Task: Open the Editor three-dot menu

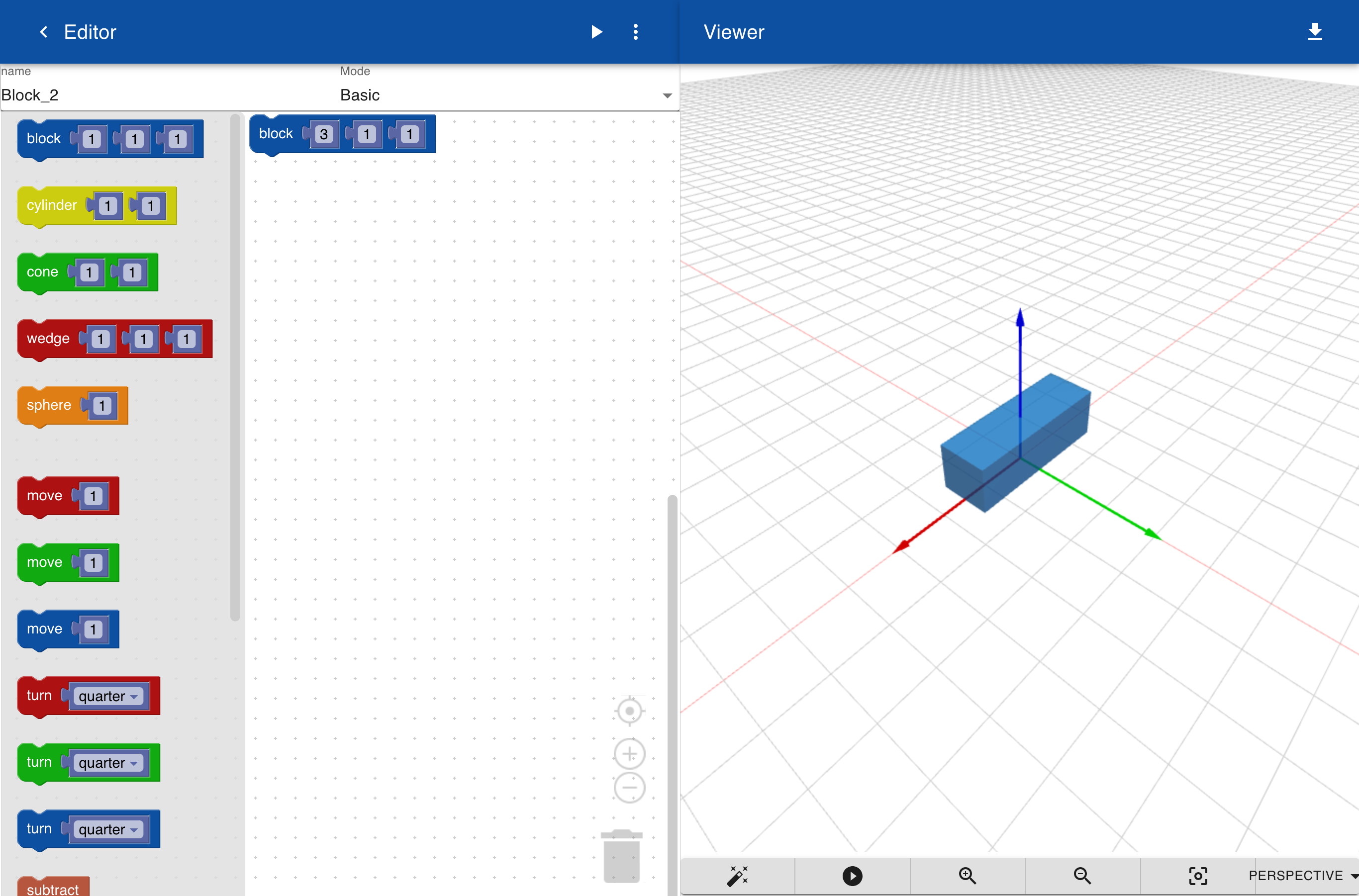Action: coord(636,32)
